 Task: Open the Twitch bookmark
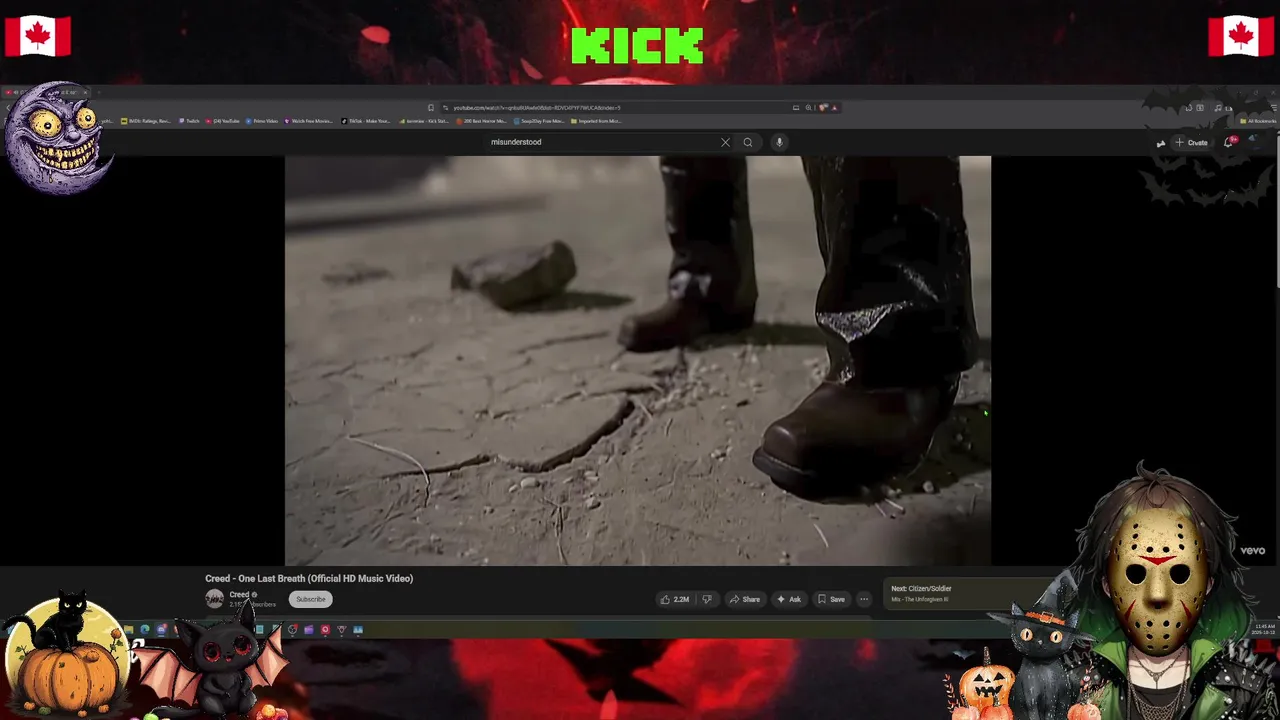pos(189,121)
